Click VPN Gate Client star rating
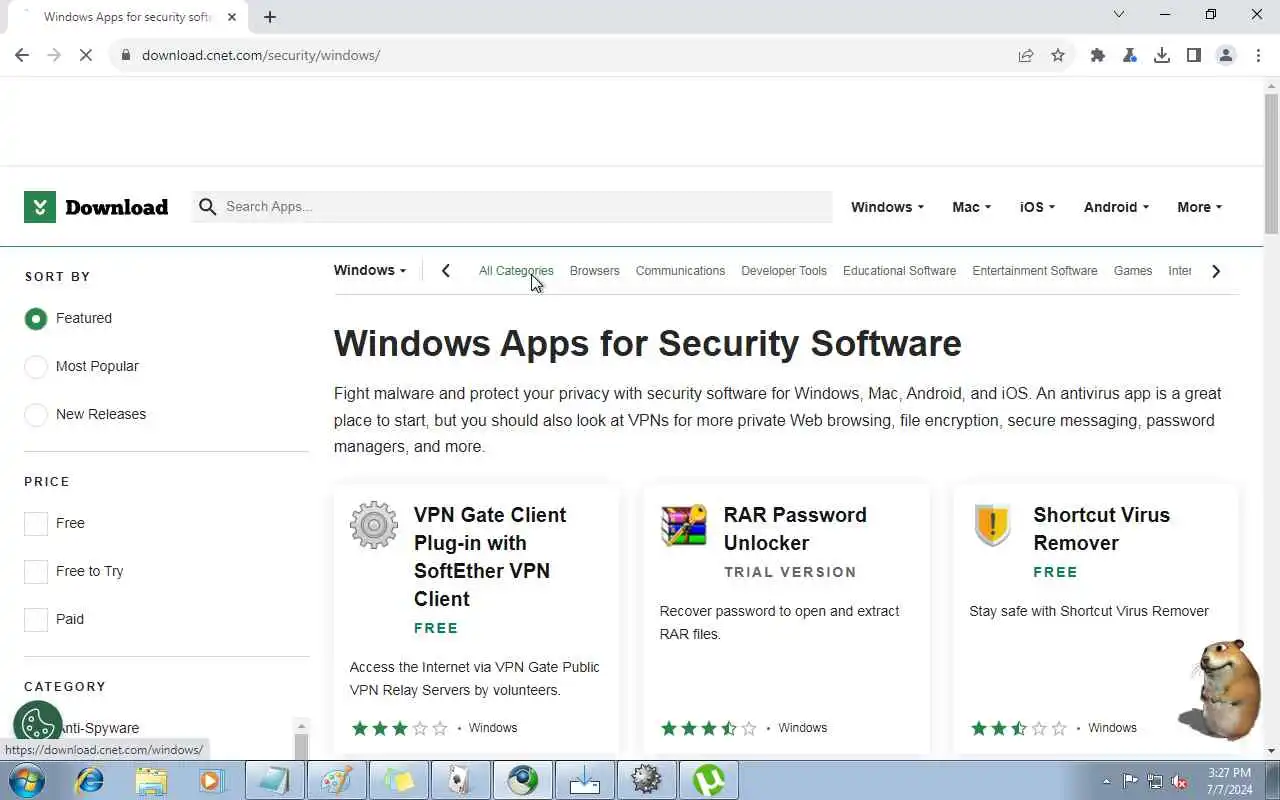1280x800 pixels. [x=399, y=728]
